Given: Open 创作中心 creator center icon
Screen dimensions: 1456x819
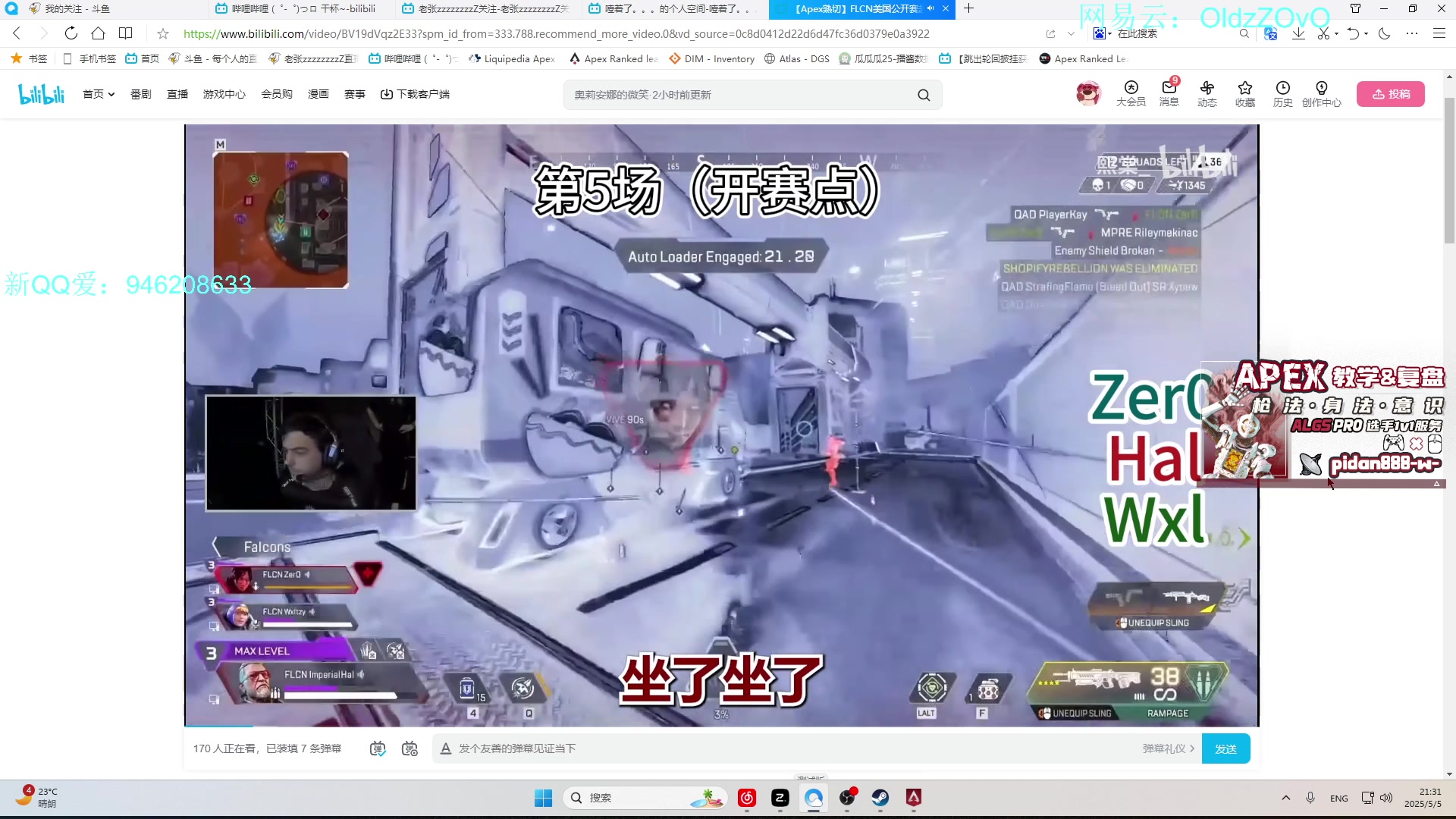Looking at the screenshot, I should [1321, 94].
